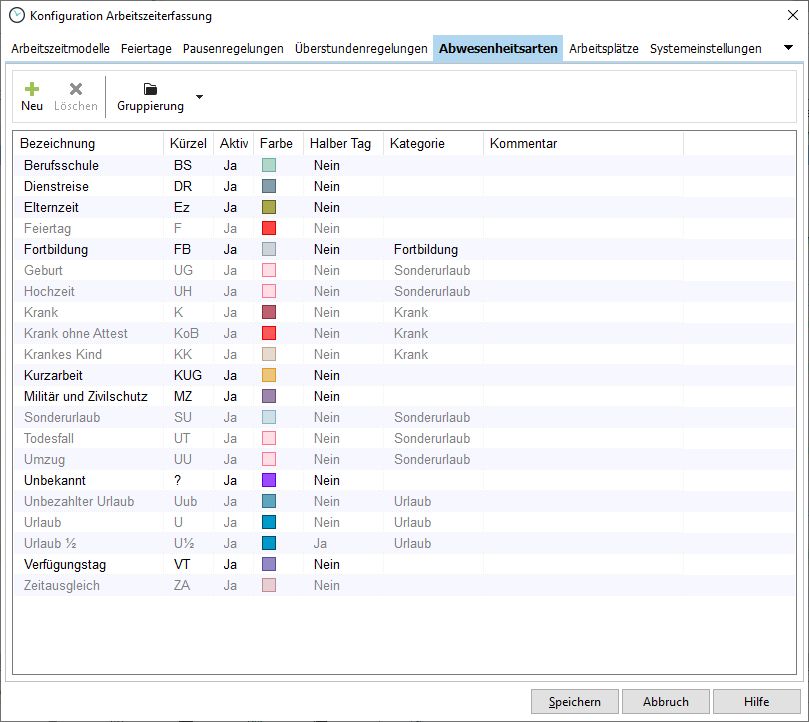
Task: Click the Abbruch button
Action: tap(664, 701)
